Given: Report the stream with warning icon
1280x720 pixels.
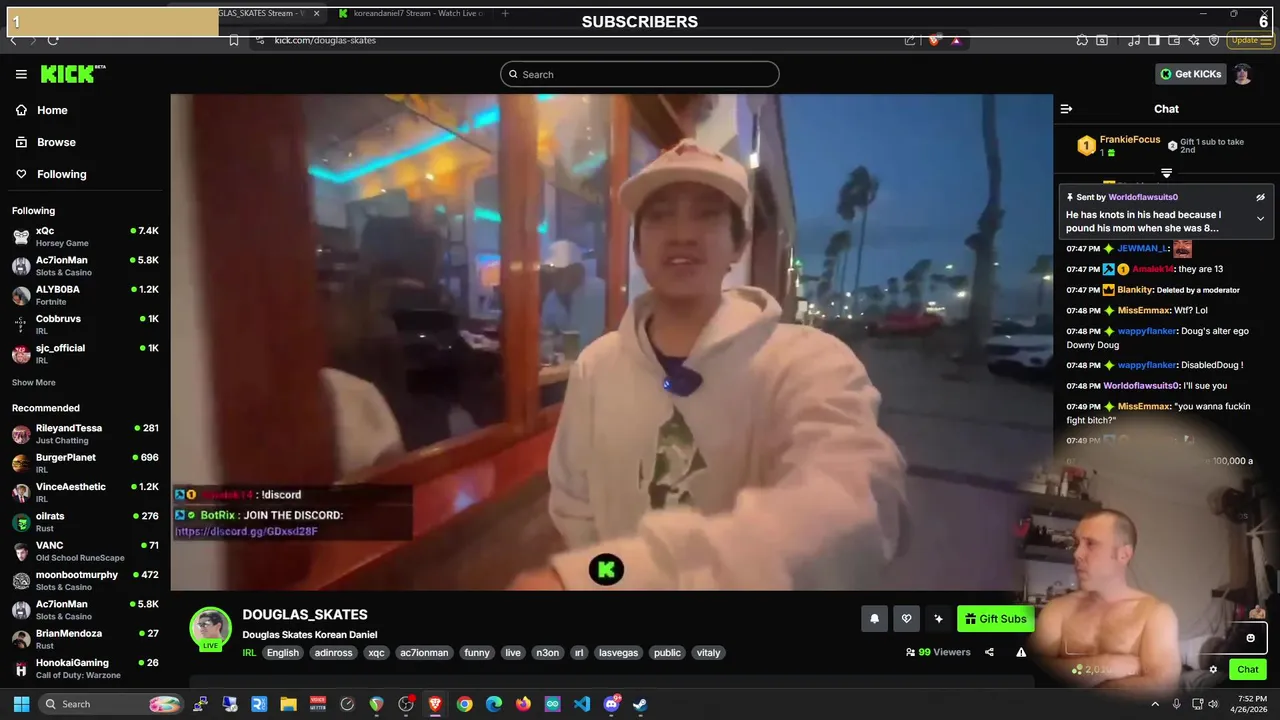Looking at the screenshot, I should 1021,652.
